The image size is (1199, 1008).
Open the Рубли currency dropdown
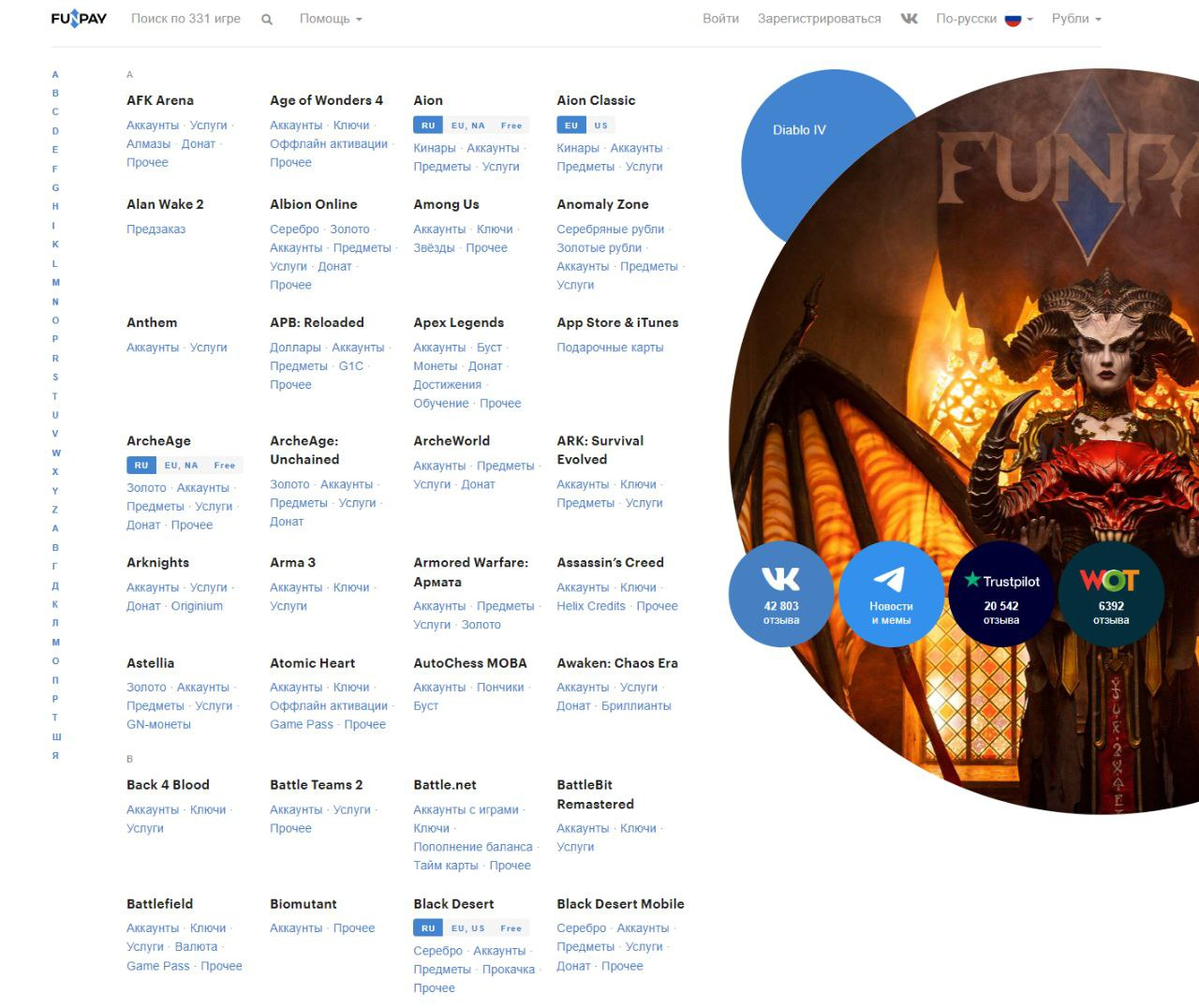(x=1076, y=19)
